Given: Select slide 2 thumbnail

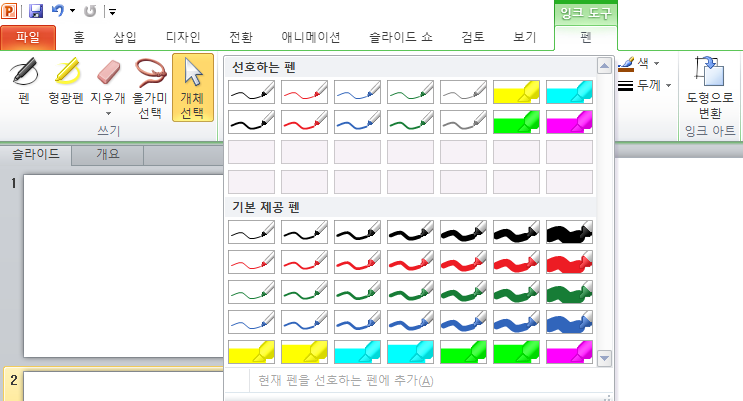Looking at the screenshot, I should pyautogui.click(x=123, y=386).
